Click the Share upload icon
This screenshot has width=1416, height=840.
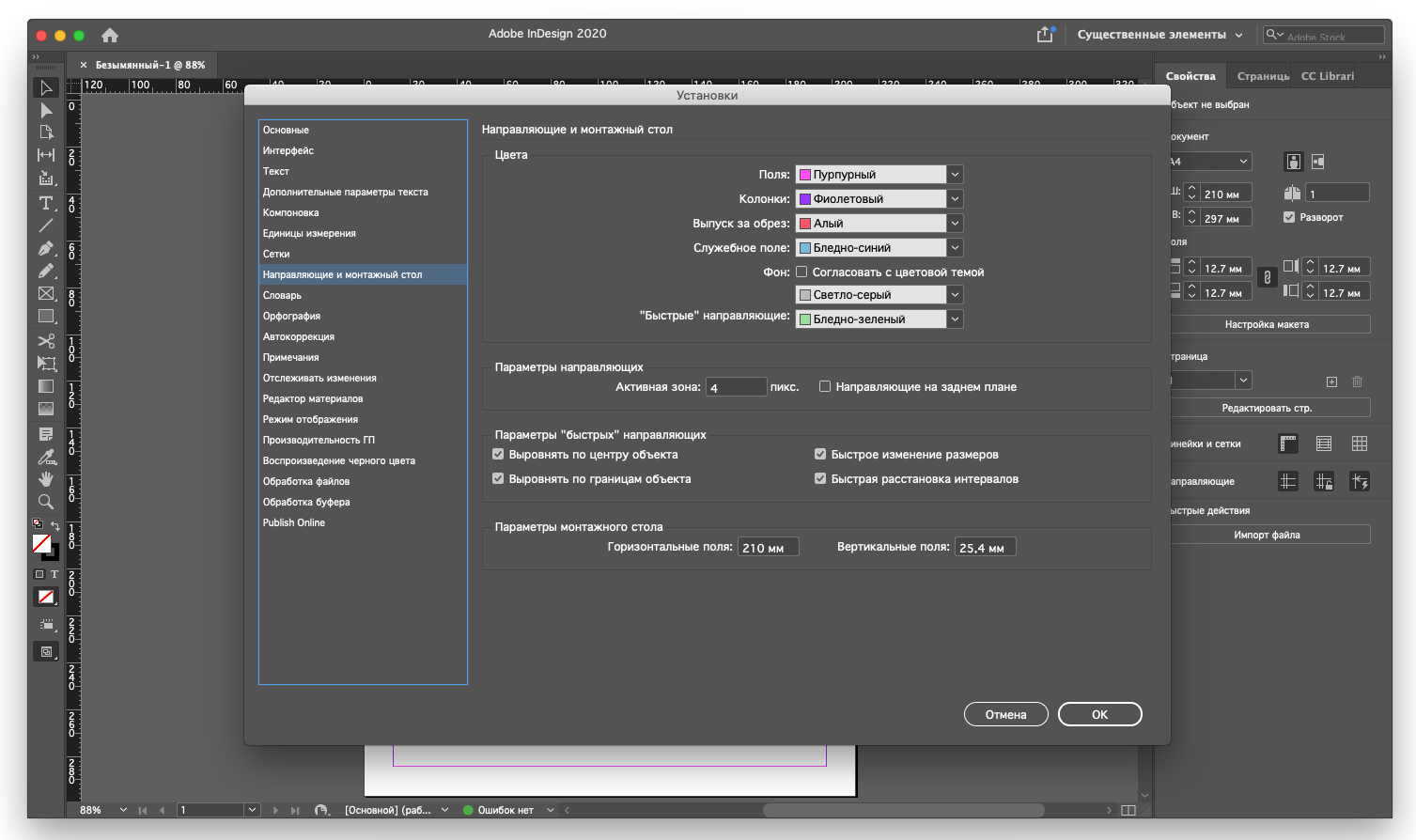pyautogui.click(x=1045, y=35)
